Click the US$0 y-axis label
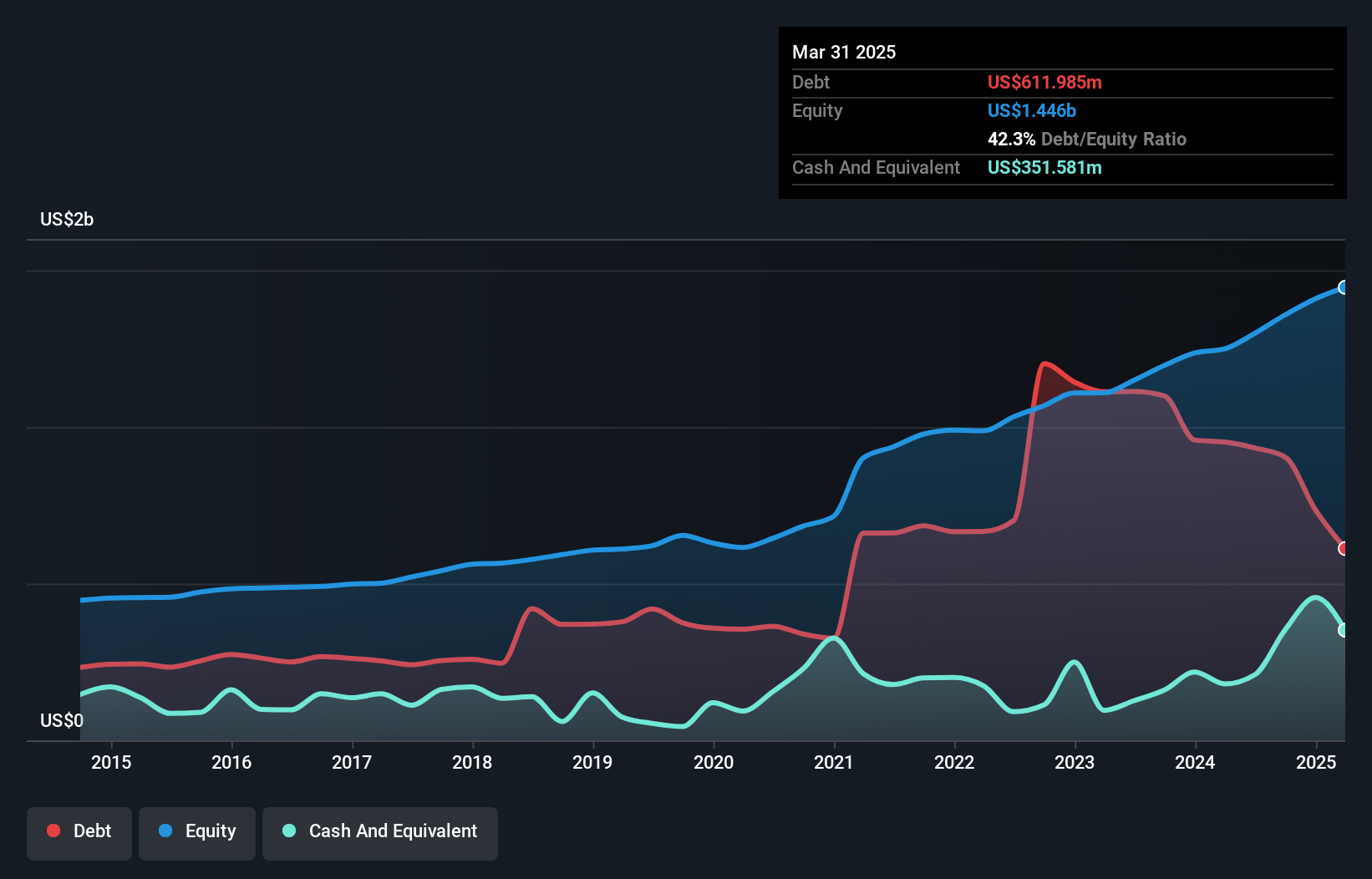Image resolution: width=1372 pixels, height=879 pixels. 62,721
